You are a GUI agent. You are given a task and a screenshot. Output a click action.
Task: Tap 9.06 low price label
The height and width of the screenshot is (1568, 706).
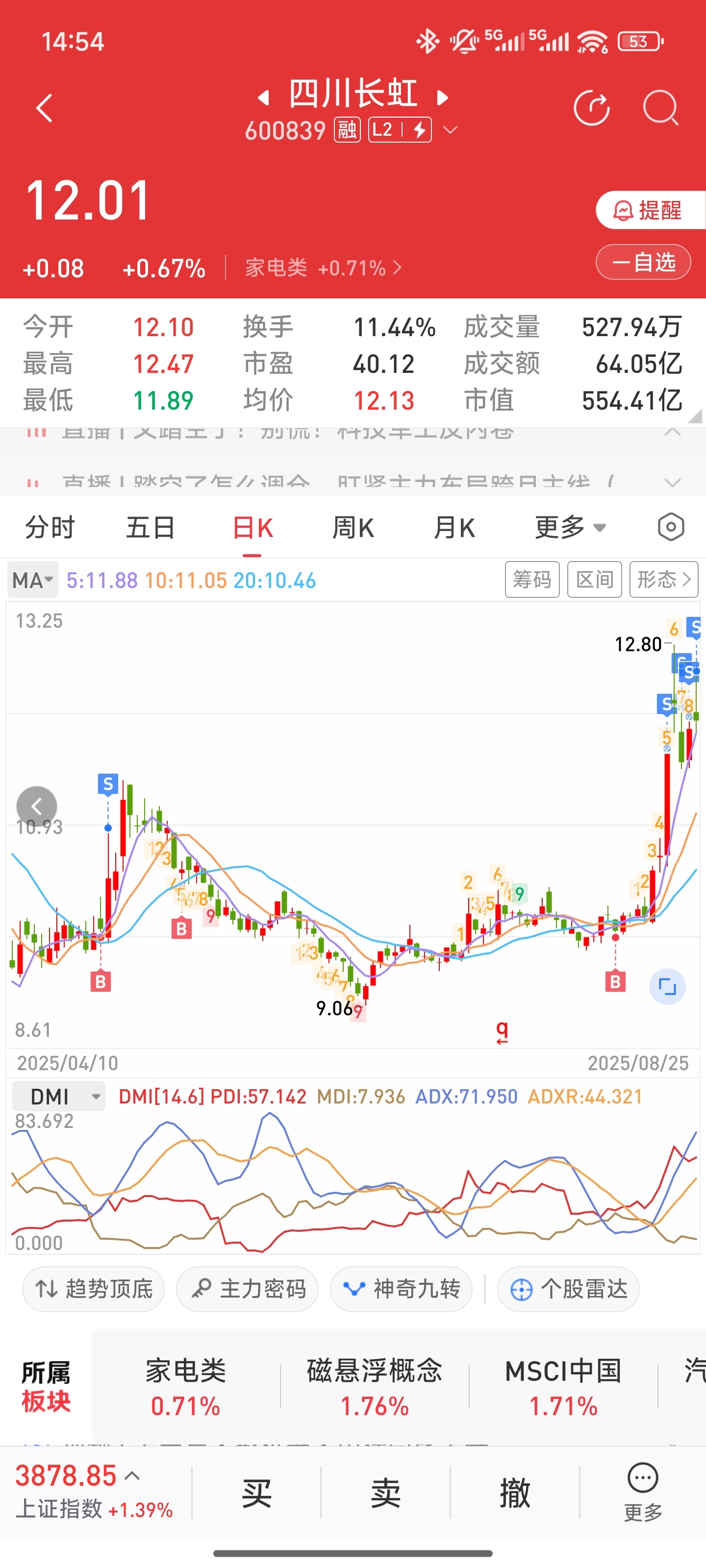click(334, 1008)
